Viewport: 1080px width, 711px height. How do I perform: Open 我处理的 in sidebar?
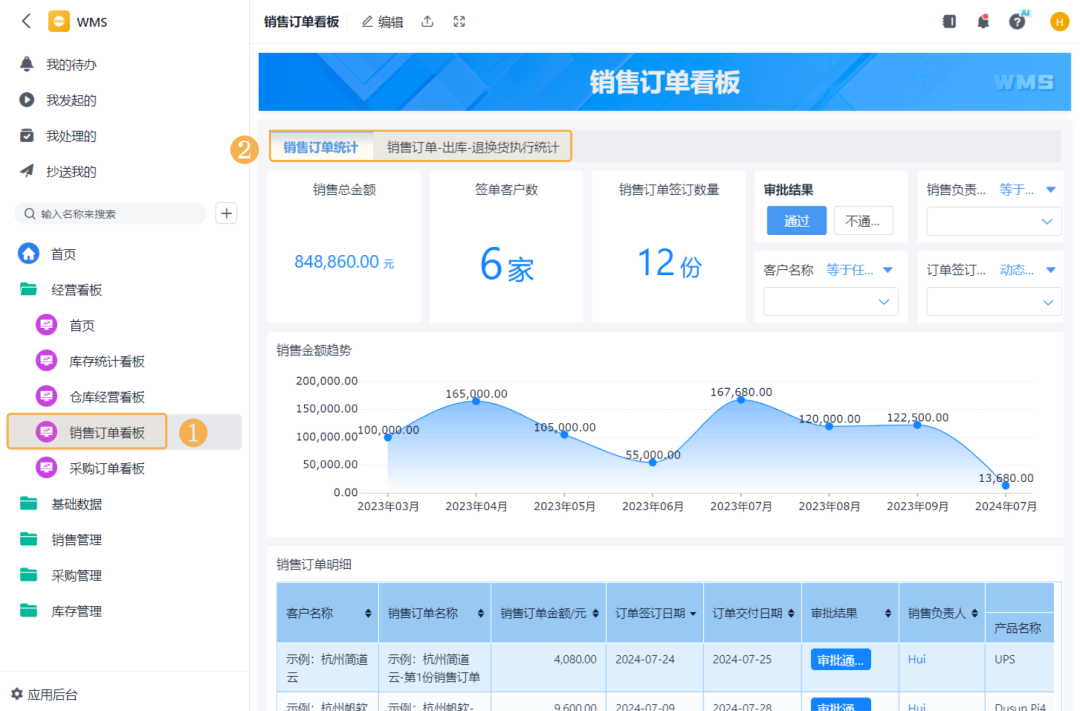click(70, 136)
